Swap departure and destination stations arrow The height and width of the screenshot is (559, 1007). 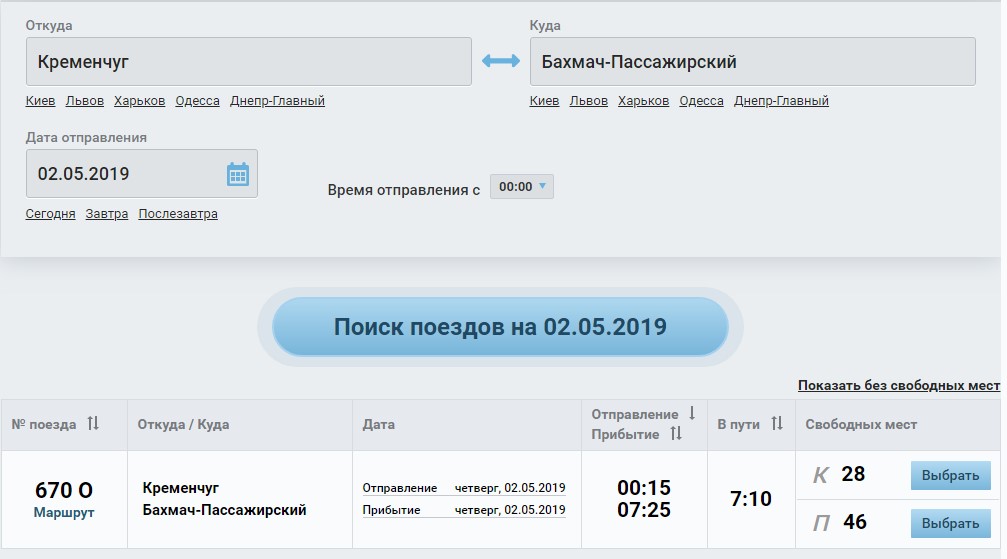coord(501,61)
